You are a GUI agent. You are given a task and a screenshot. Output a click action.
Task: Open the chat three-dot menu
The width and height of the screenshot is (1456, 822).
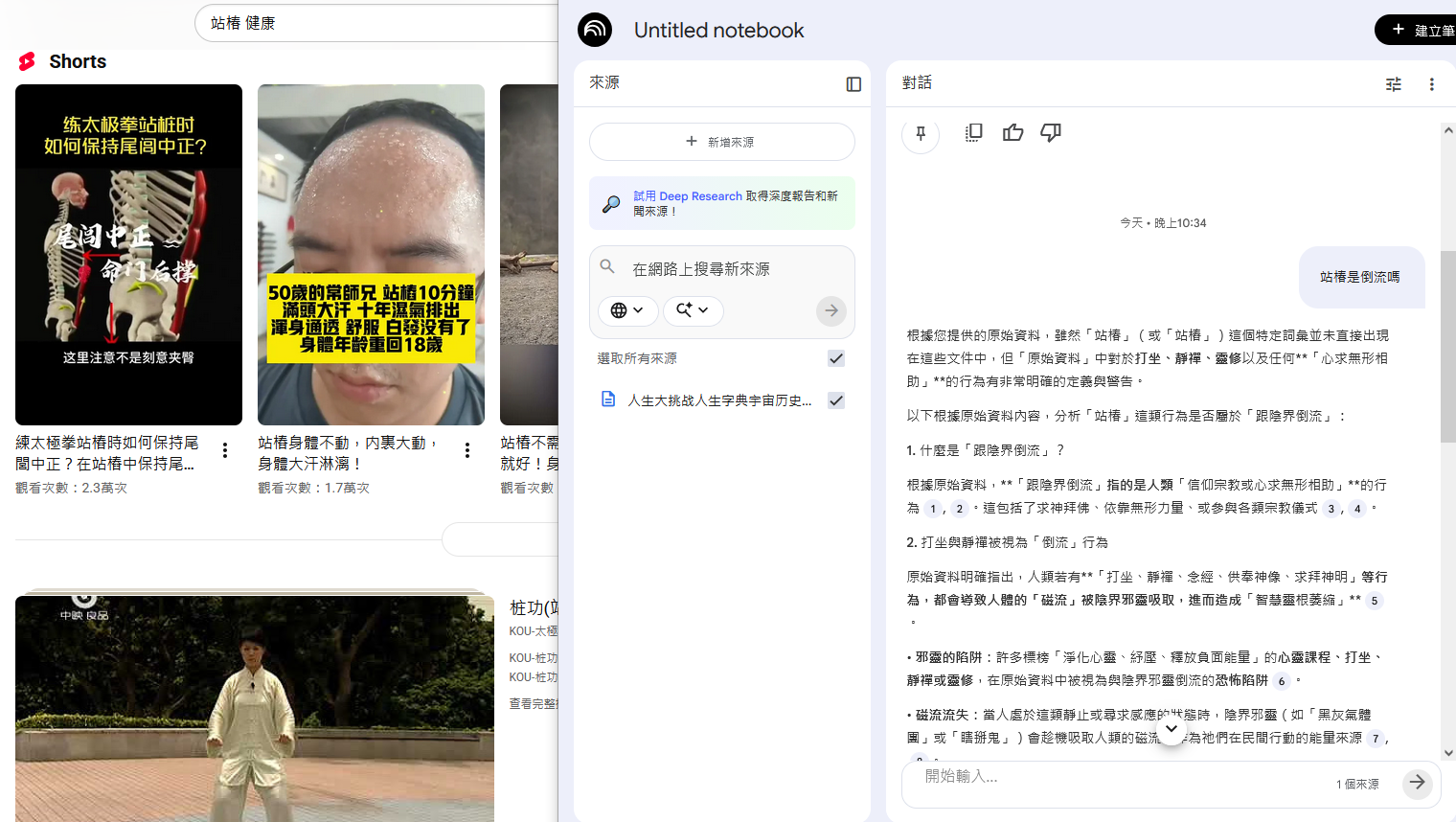[x=1432, y=84]
